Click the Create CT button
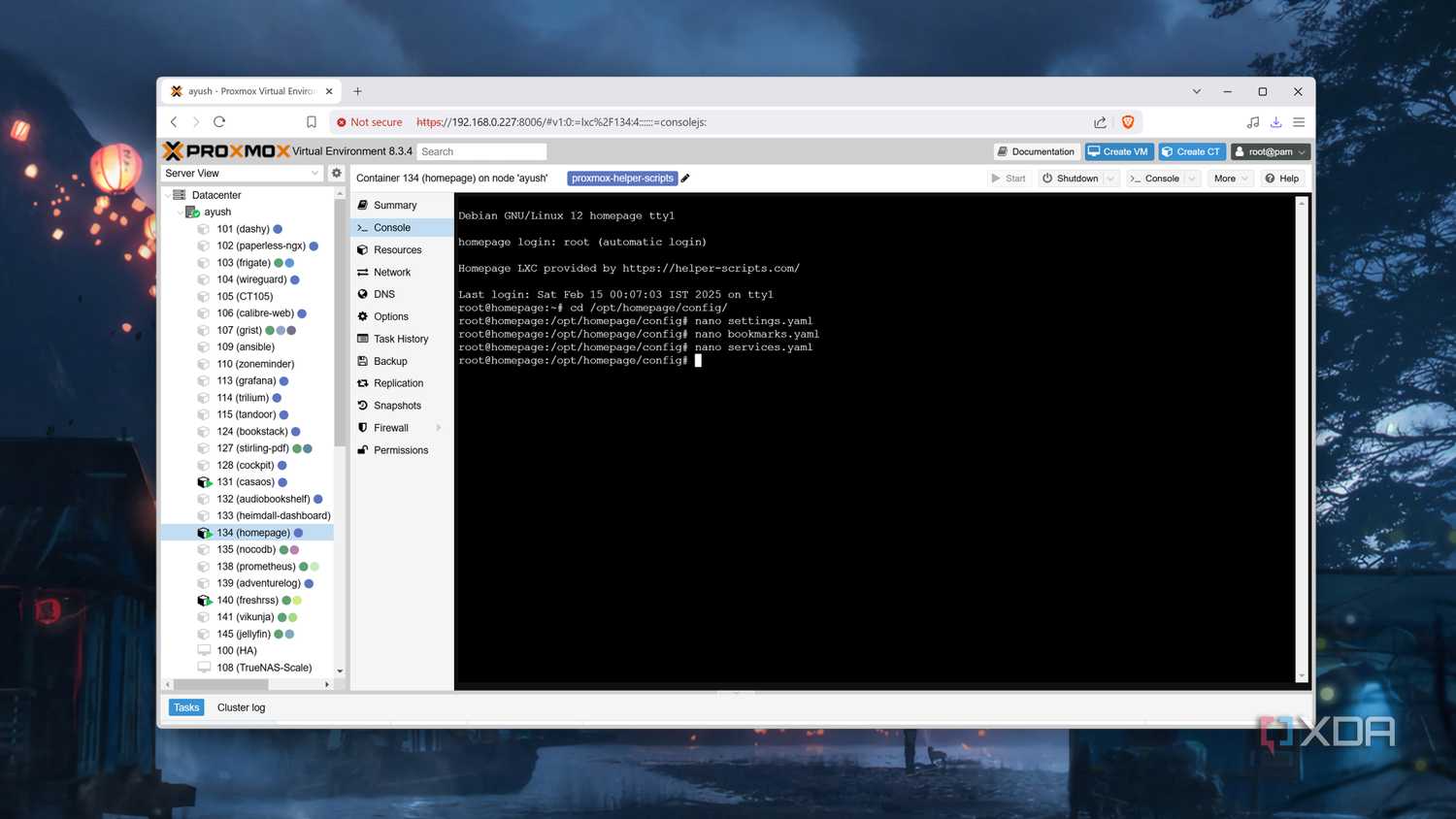 (1192, 151)
